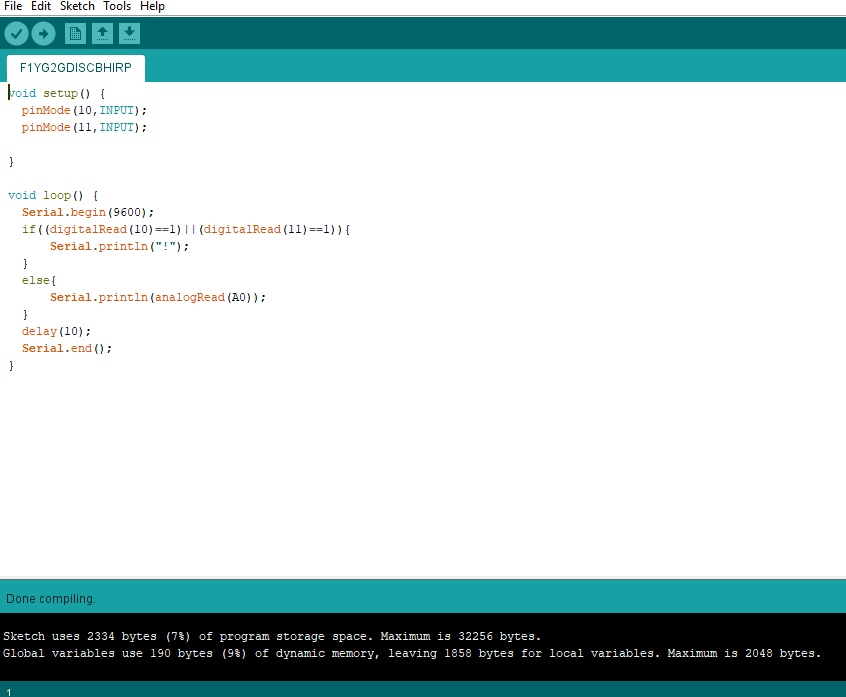
Task: Open the Help menu
Action: pos(152,6)
